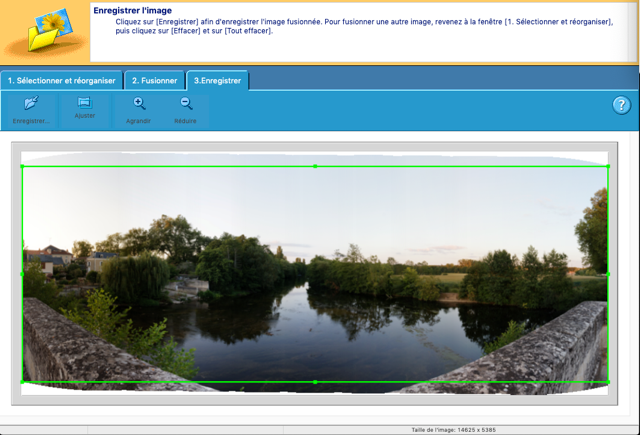Open the 2. Fusionner tab
The height and width of the screenshot is (435, 640).
click(x=154, y=80)
